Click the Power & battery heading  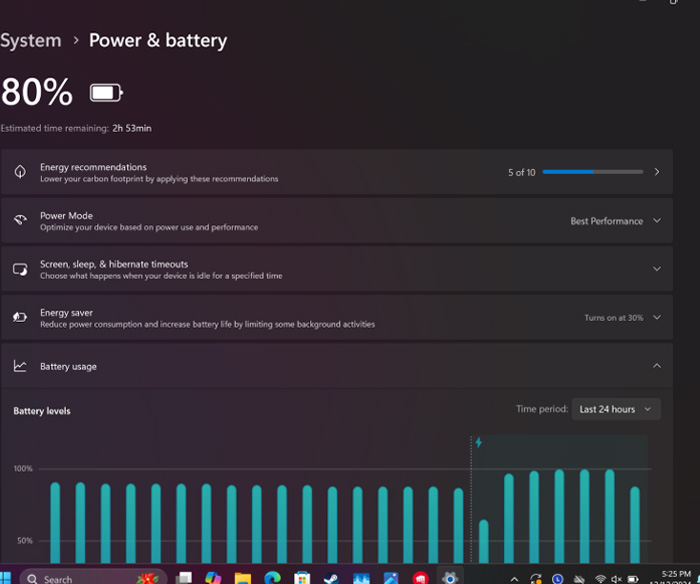click(158, 41)
